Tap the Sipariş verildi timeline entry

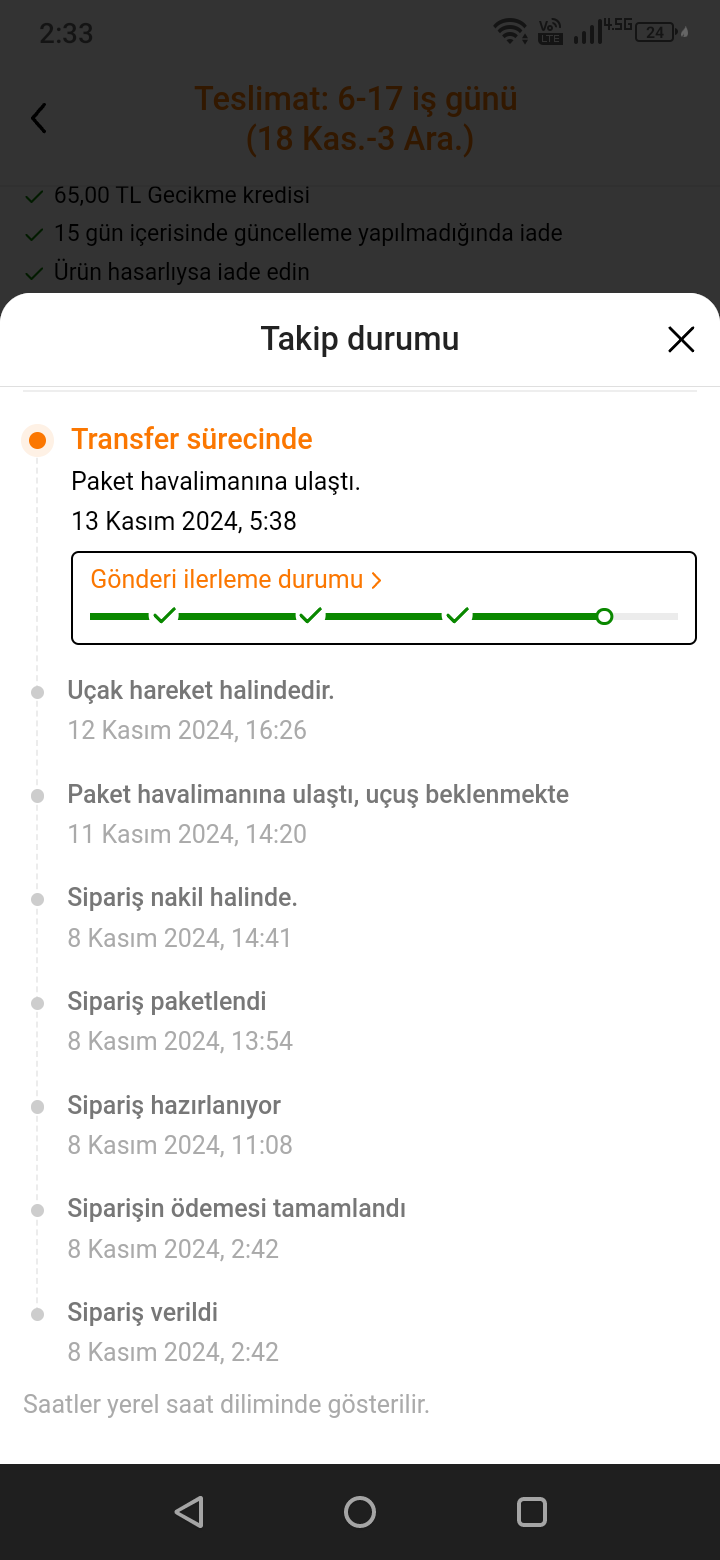pyautogui.click(x=143, y=1312)
